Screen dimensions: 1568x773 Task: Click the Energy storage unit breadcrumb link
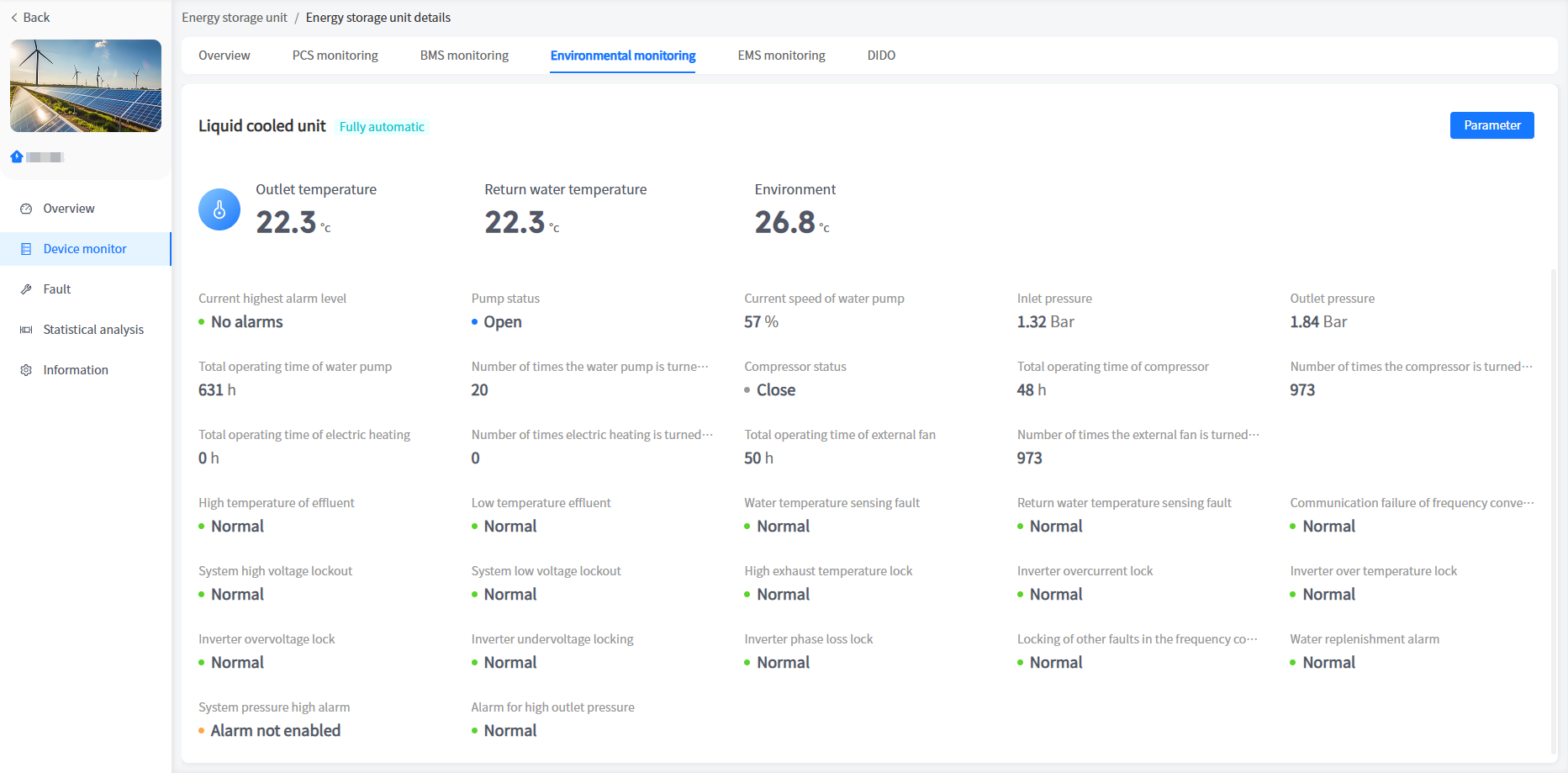pos(235,18)
